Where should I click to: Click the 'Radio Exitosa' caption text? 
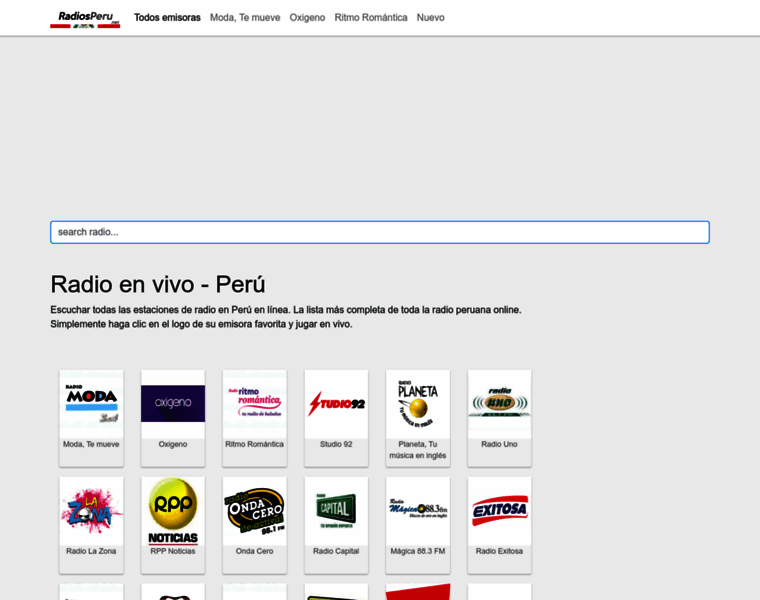pos(499,551)
